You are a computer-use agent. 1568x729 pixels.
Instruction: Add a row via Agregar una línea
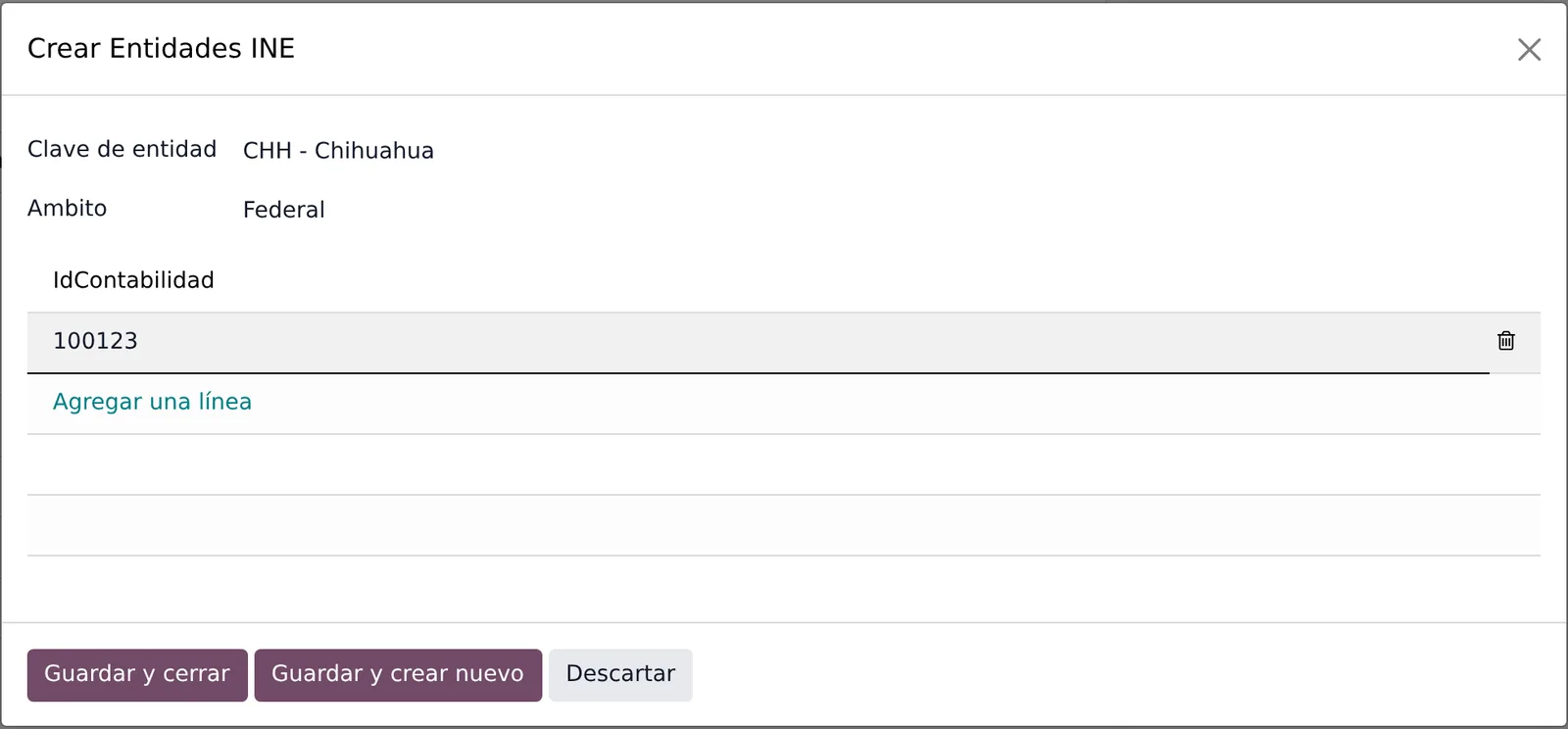[x=152, y=402]
